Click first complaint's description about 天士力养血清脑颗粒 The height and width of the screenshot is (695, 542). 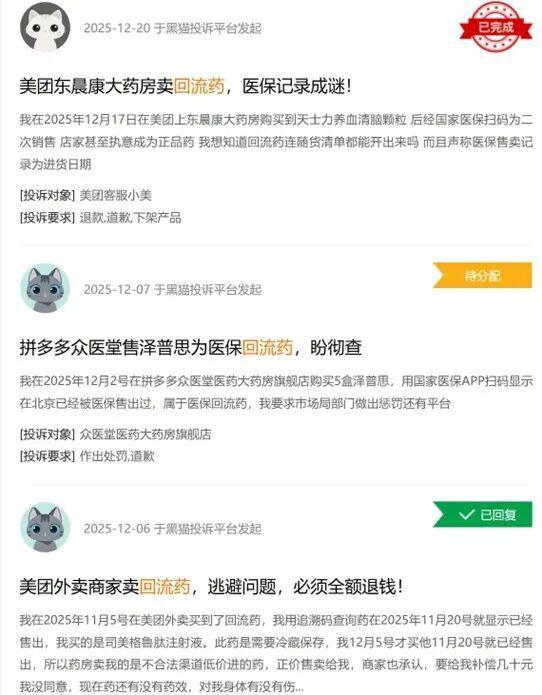(x=276, y=142)
